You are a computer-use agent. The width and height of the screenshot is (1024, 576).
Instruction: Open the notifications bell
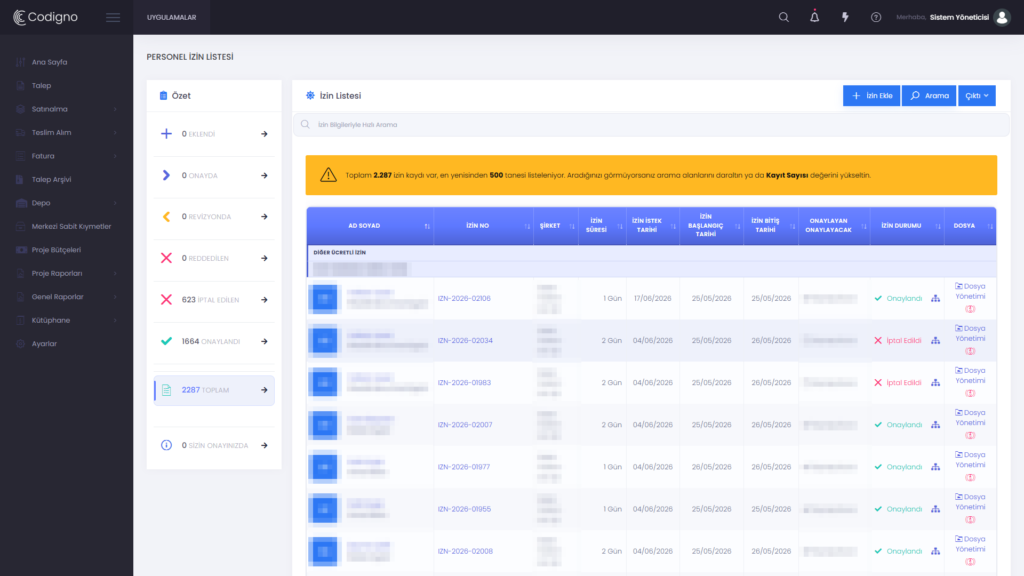tap(814, 17)
